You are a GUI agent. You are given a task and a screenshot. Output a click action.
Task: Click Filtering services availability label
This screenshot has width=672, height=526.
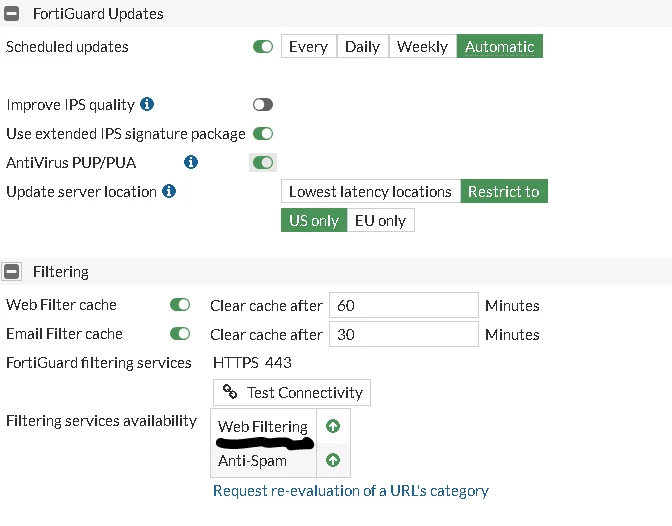coord(102,421)
